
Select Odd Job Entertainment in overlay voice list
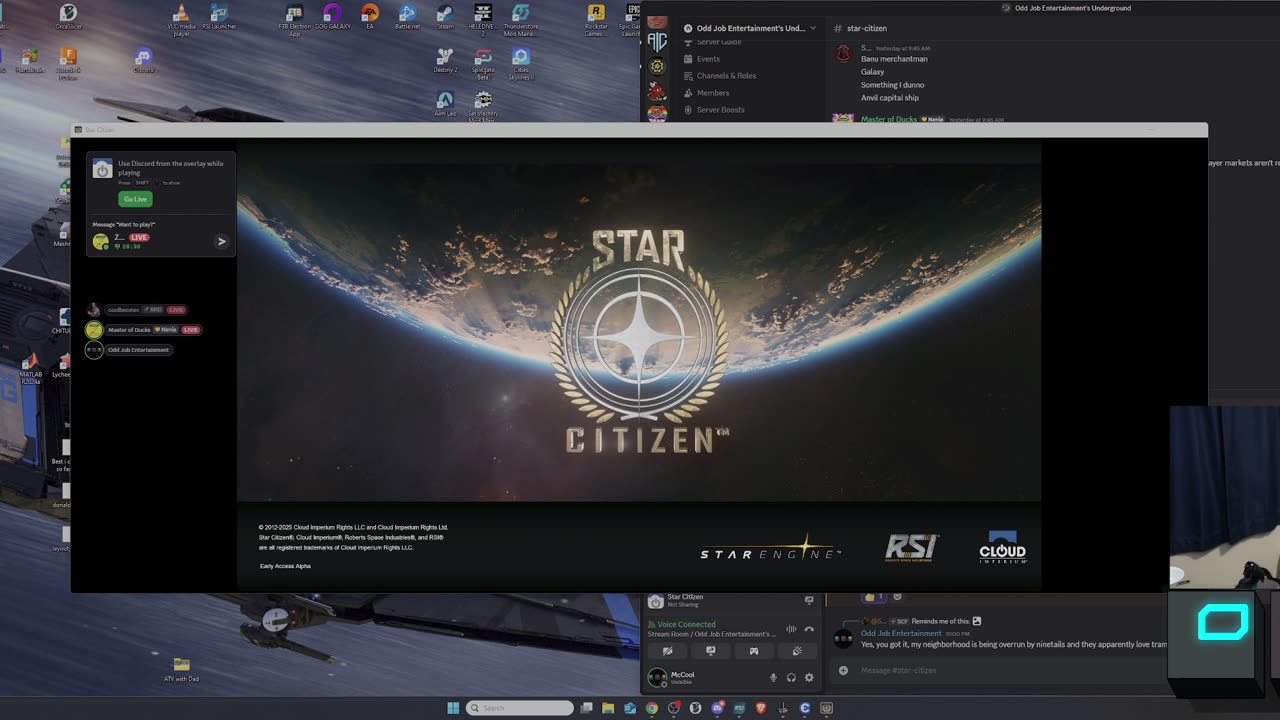tap(129, 350)
